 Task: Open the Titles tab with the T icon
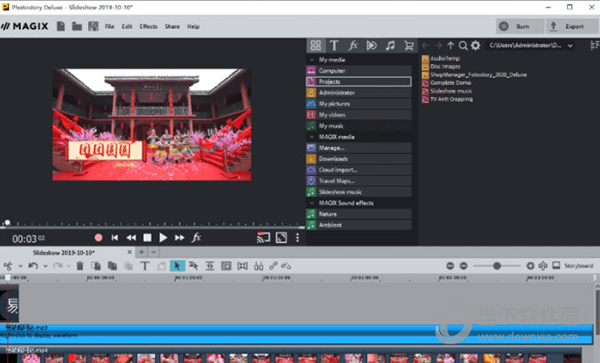334,46
